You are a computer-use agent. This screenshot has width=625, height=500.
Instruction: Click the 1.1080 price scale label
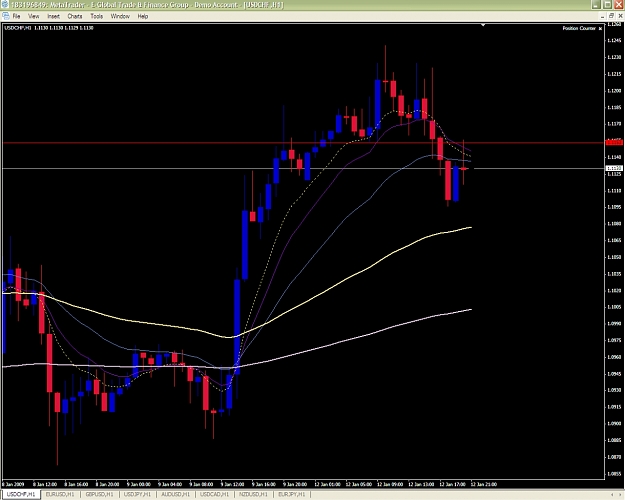point(614,224)
